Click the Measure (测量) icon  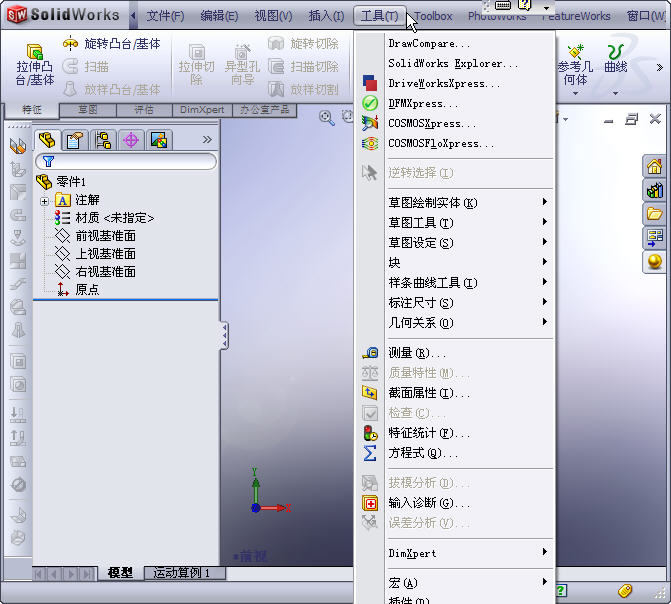coord(370,353)
